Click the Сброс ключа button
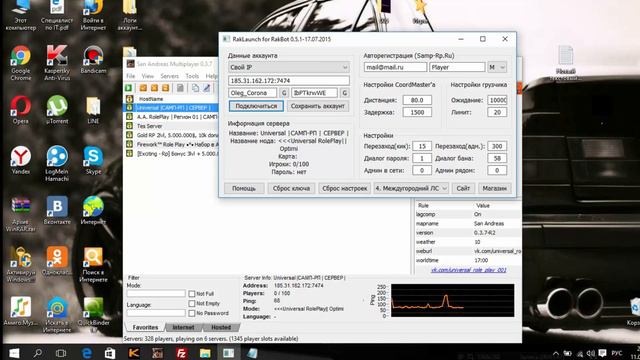 (291, 188)
